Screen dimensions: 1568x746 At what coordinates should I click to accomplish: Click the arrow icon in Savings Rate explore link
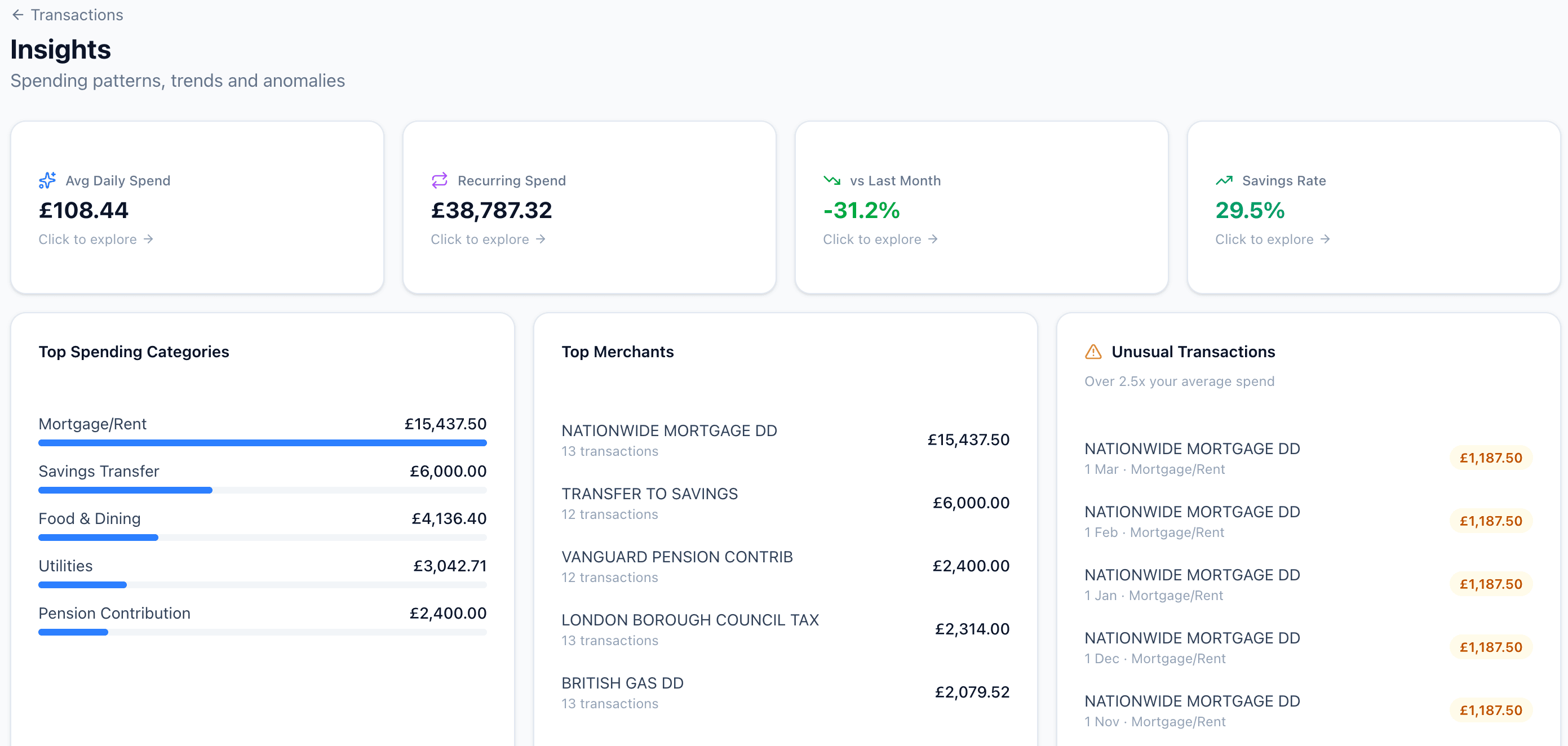1326,239
